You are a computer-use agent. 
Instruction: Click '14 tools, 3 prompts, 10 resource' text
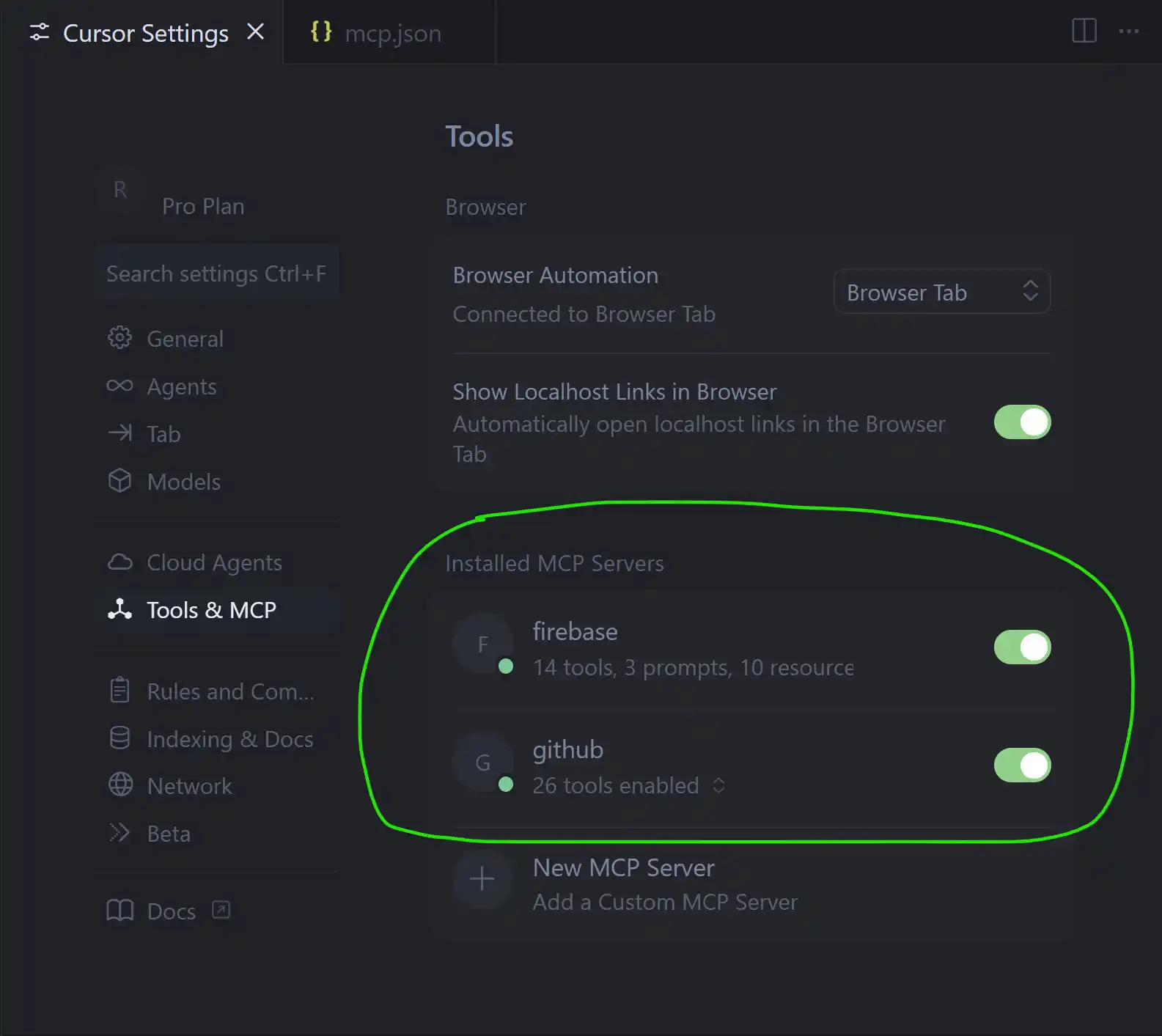coord(694,667)
